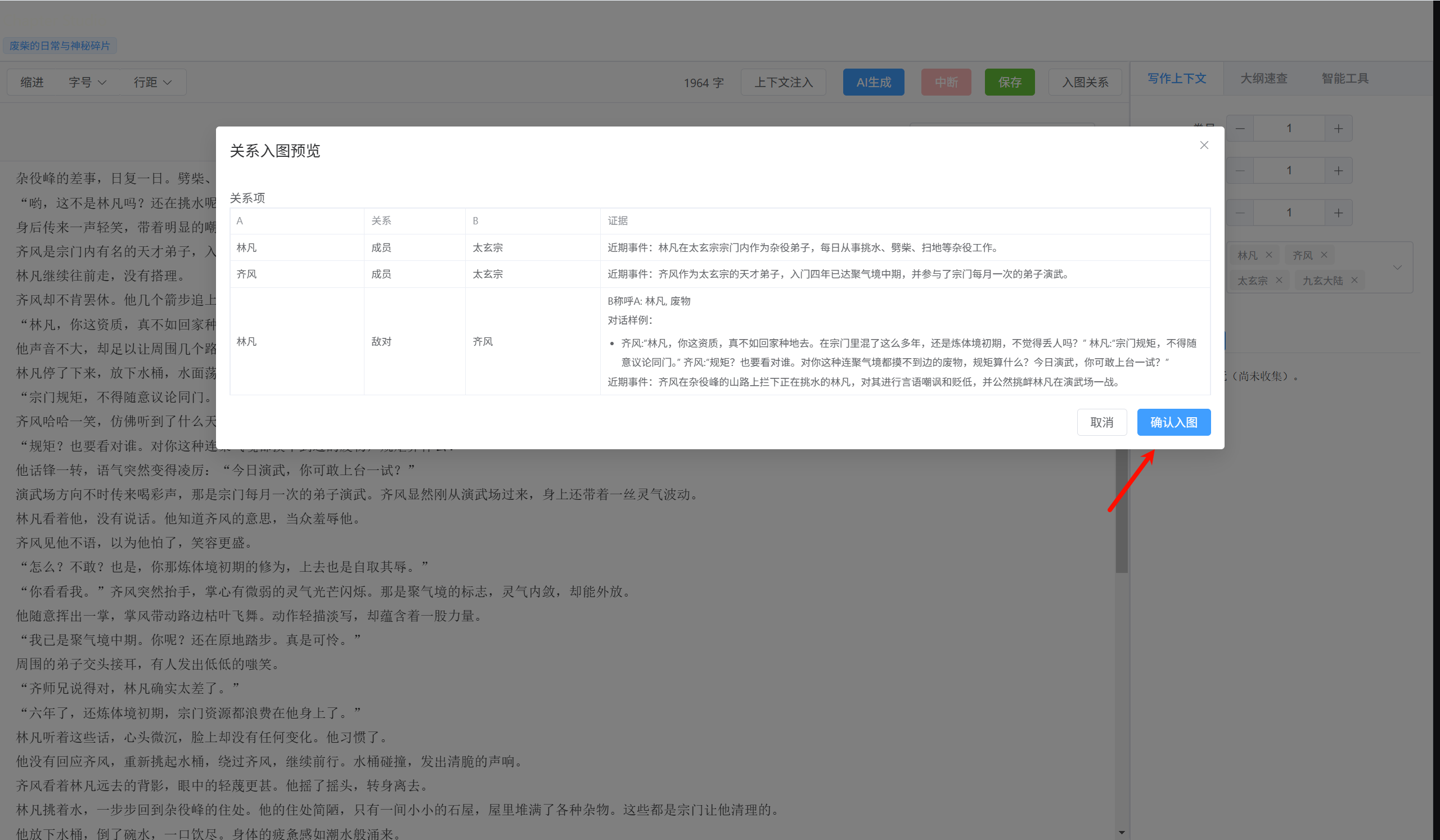Remove the 林凡 tag with its X
The image size is (1440, 840).
(1269, 255)
